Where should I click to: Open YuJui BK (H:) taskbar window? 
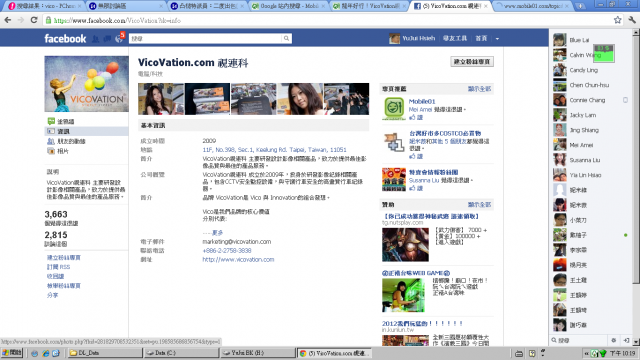[x=258, y=353]
